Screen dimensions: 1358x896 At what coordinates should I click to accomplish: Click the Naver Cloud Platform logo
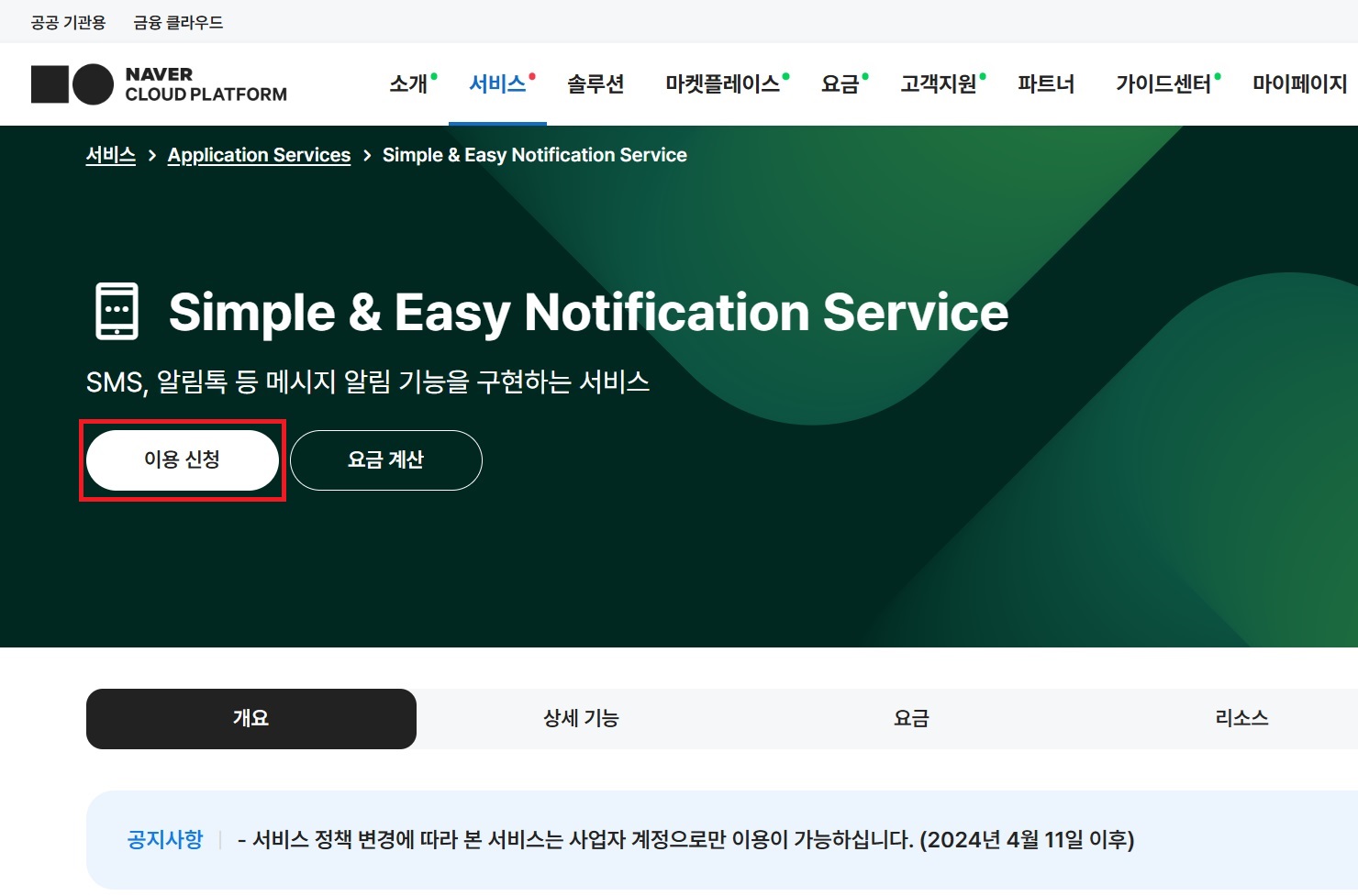click(x=159, y=84)
